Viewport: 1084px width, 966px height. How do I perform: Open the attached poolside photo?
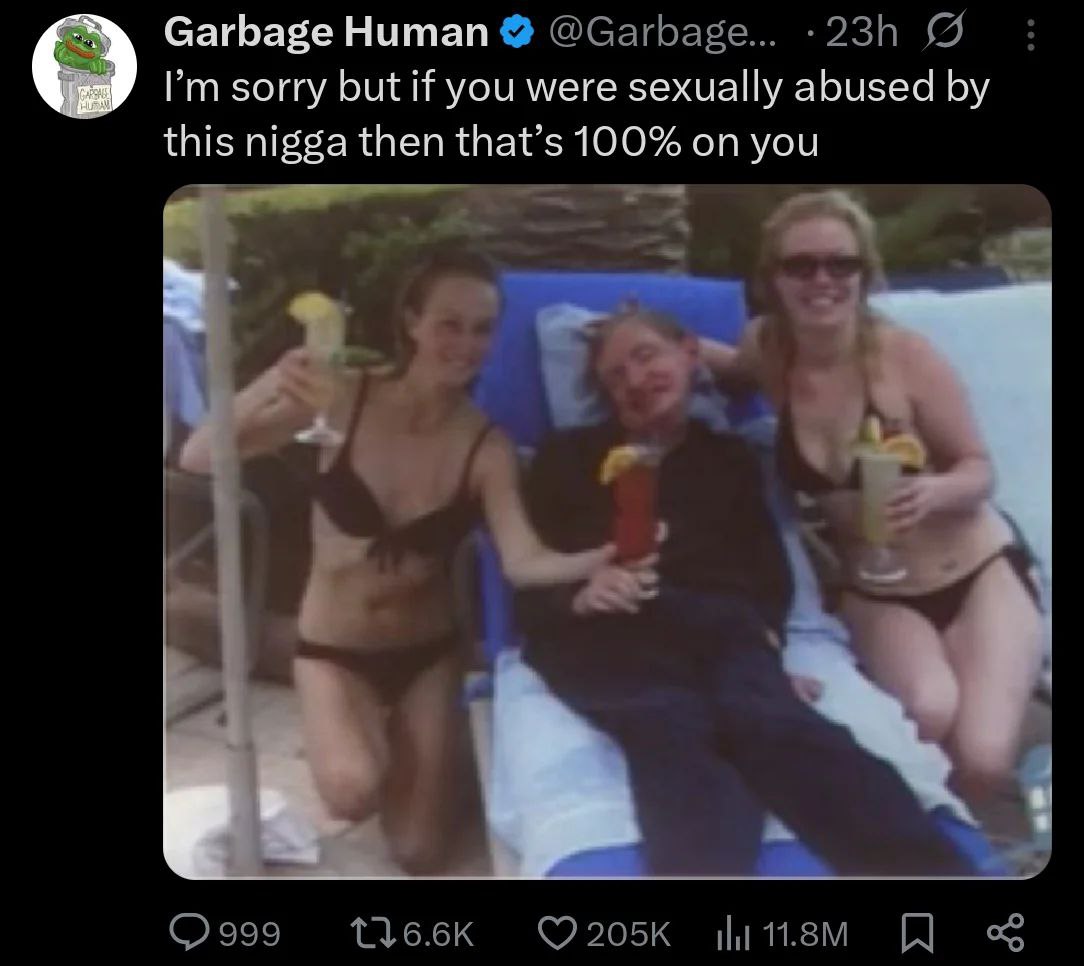click(x=607, y=532)
